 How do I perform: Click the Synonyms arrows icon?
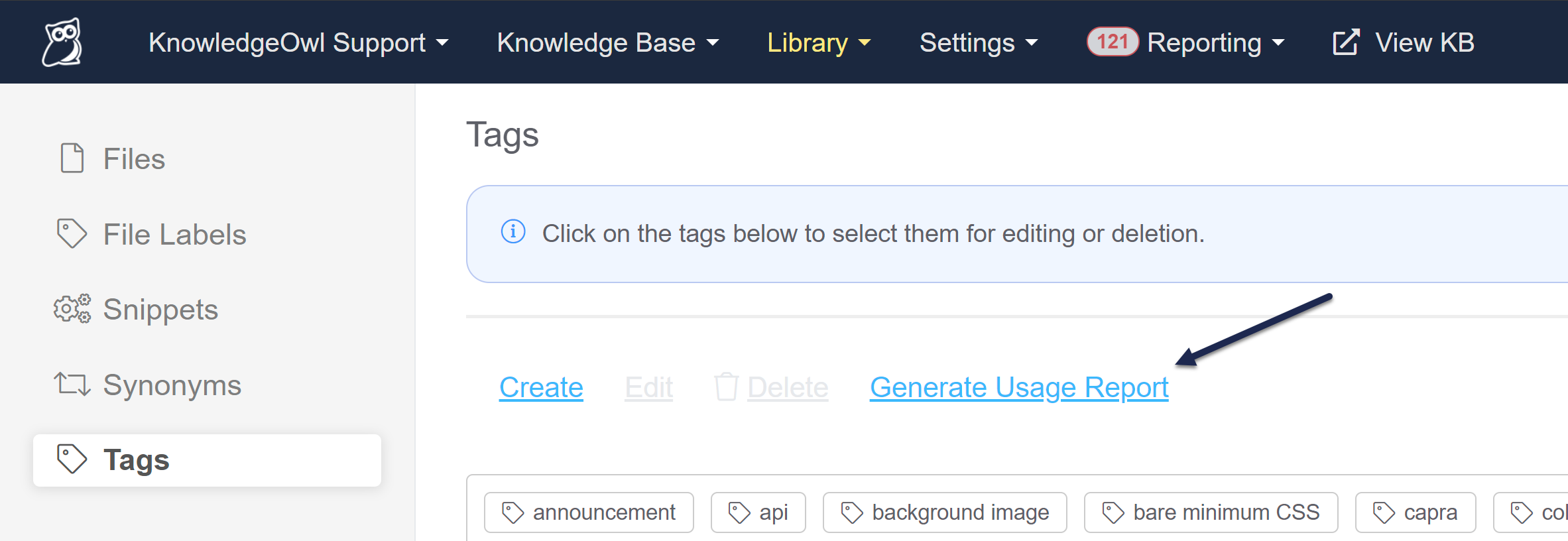(x=72, y=385)
